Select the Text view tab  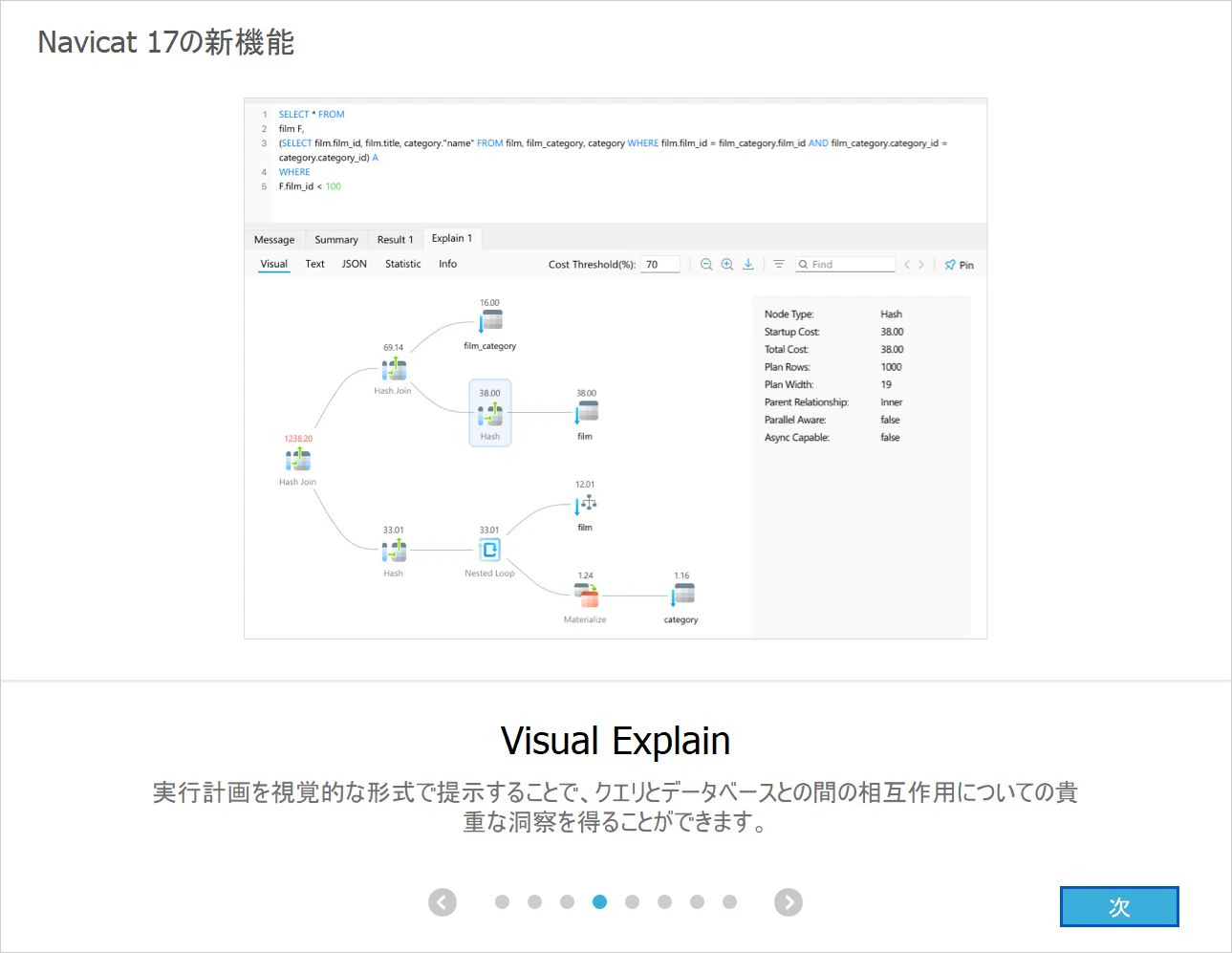314,264
